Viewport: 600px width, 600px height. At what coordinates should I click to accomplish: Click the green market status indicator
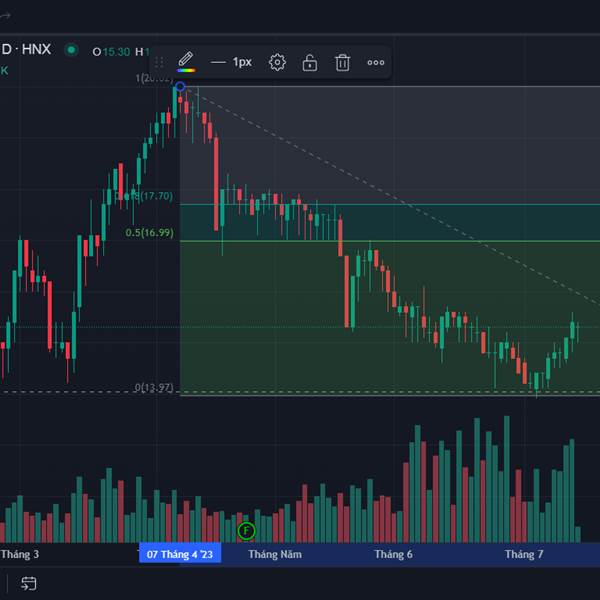point(71,50)
